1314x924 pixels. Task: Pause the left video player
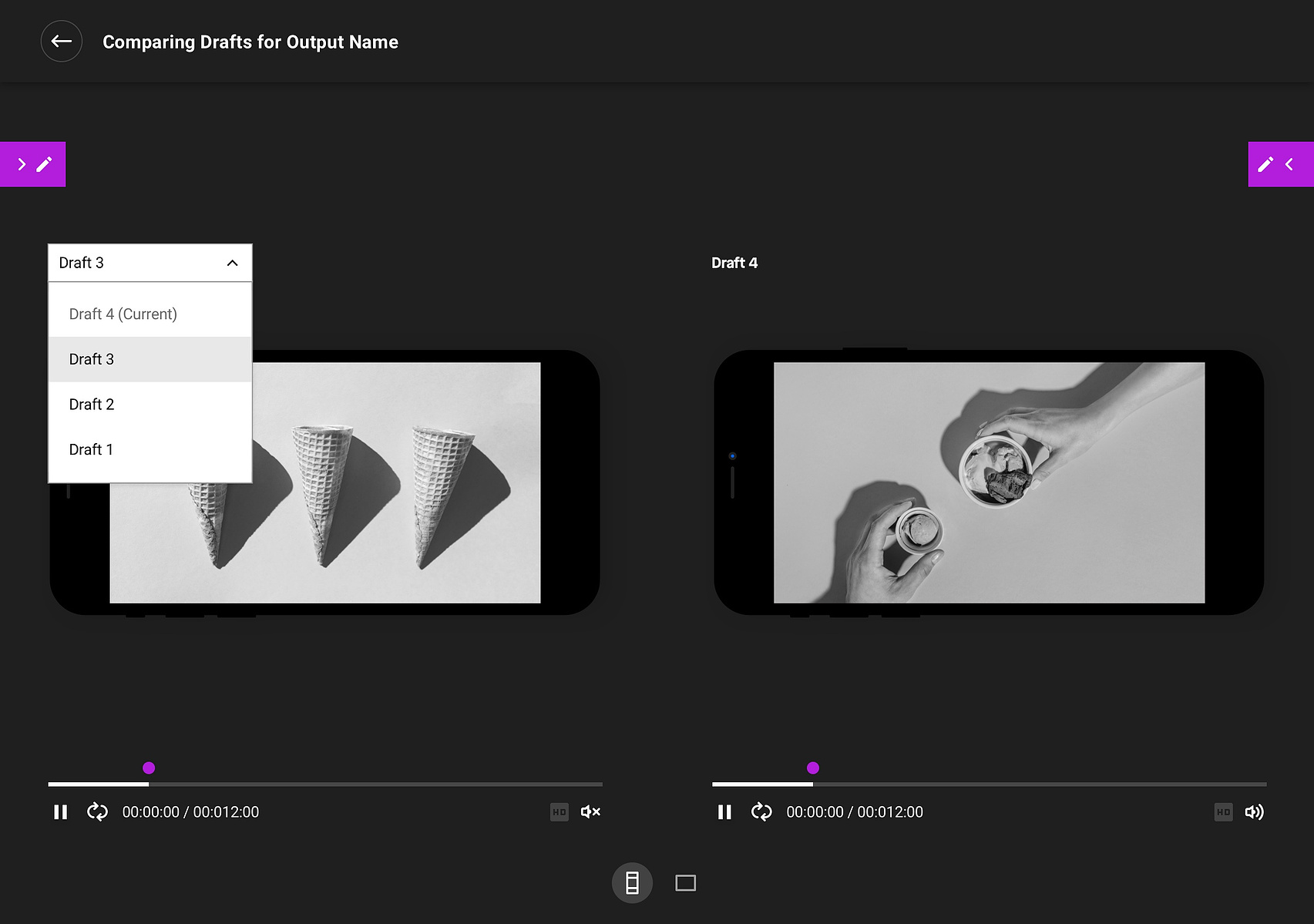60,812
